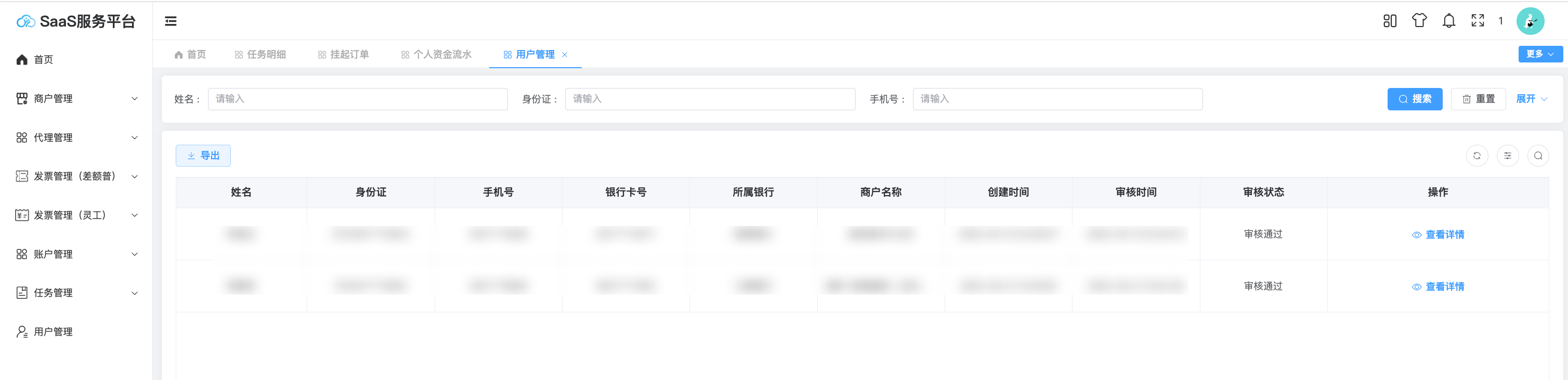Toggle fullscreen mode icon
The image size is (1568, 380).
pos(1478,21)
